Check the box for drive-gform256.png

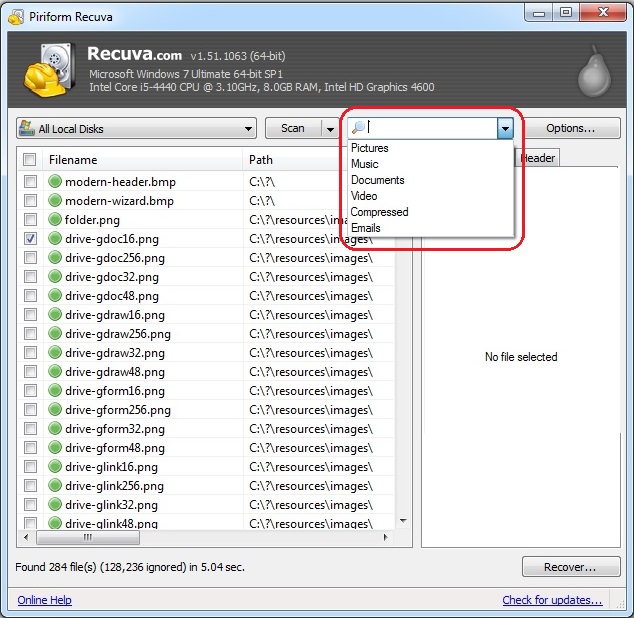point(30,409)
